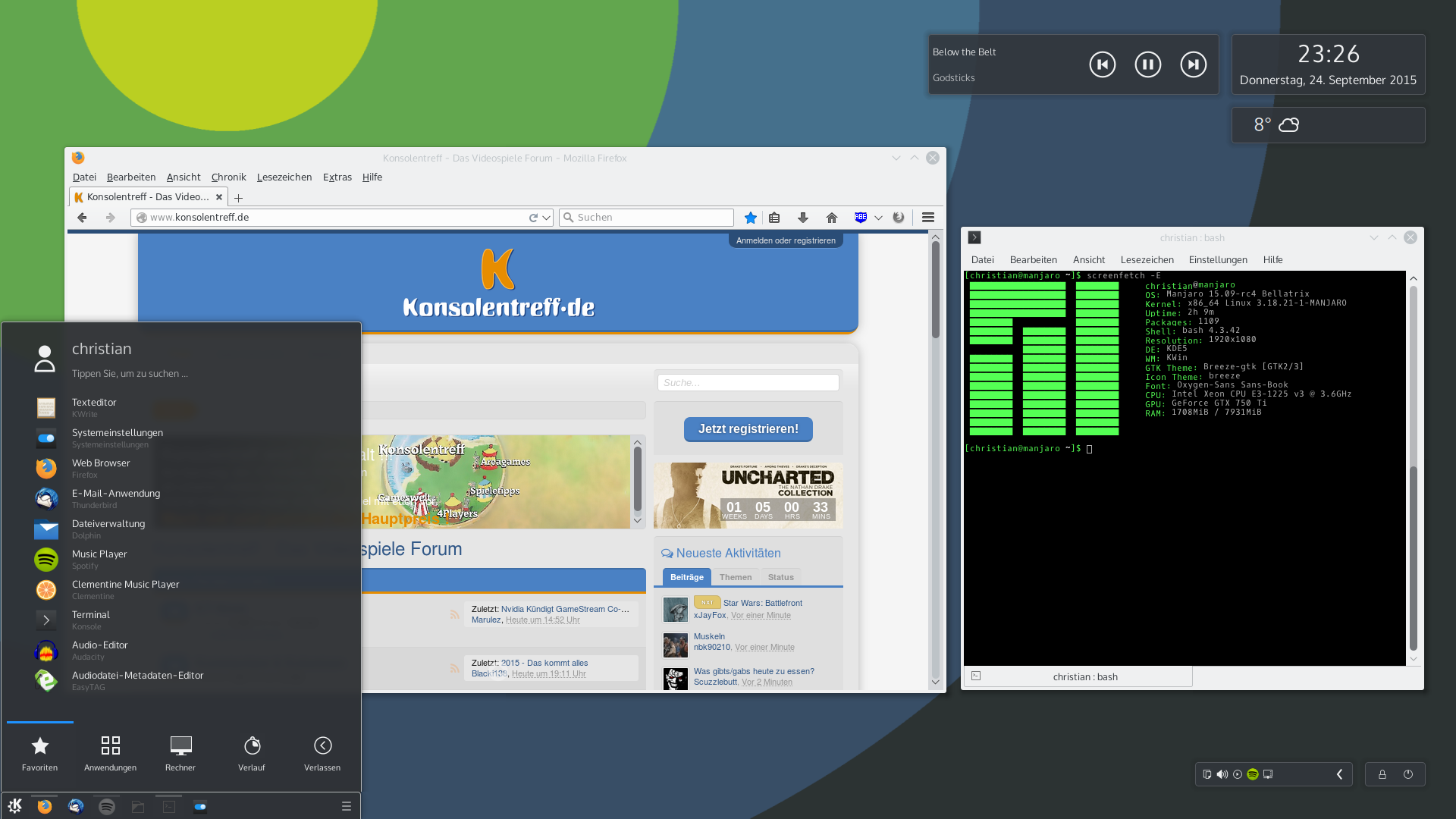Screen dimensions: 1456x819
Task: Open the display tray icon
Action: pos(1268,774)
